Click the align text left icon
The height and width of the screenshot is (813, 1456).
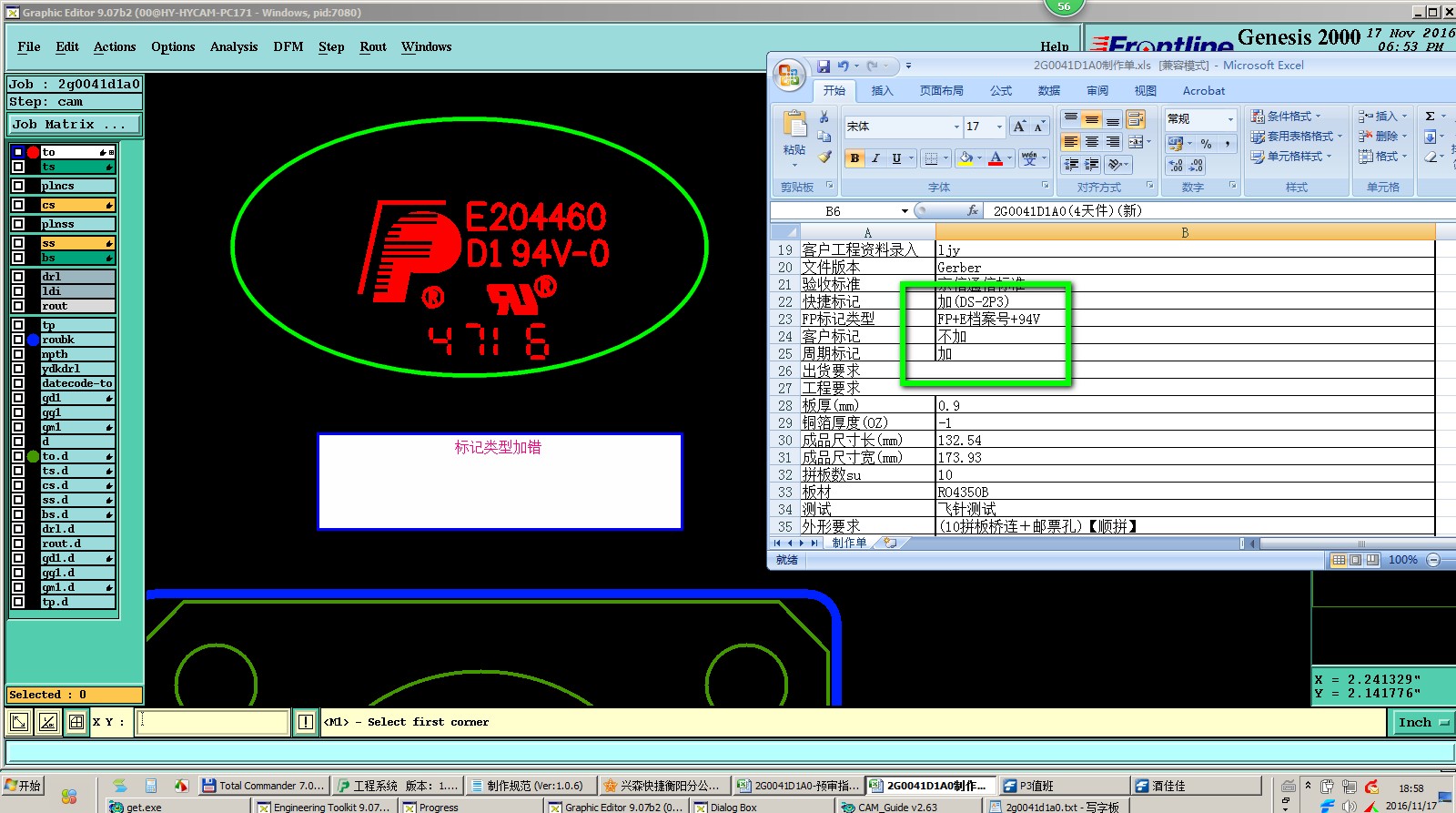point(1070,142)
